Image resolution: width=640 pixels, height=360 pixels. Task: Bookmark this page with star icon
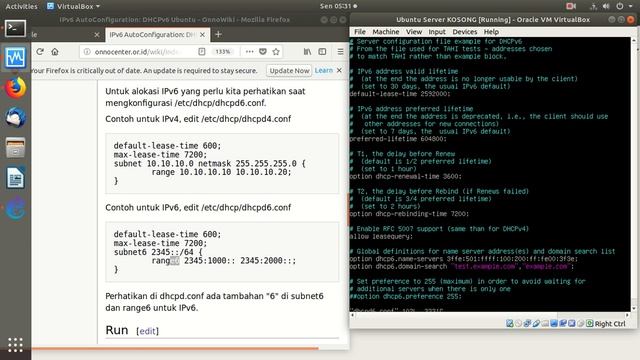click(x=276, y=51)
